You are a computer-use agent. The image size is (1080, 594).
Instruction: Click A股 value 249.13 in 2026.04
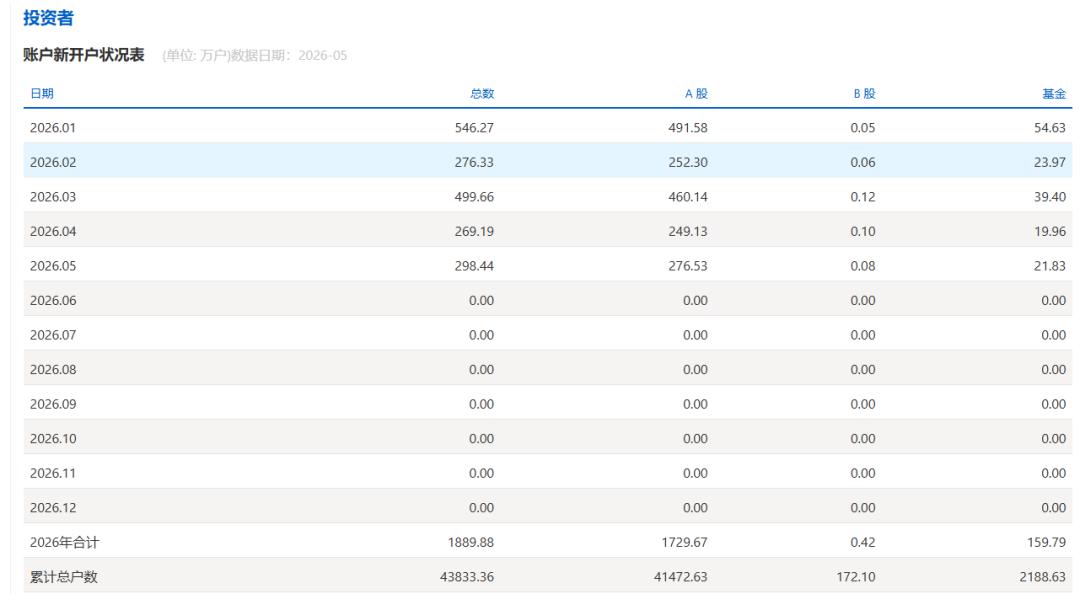[x=687, y=232]
